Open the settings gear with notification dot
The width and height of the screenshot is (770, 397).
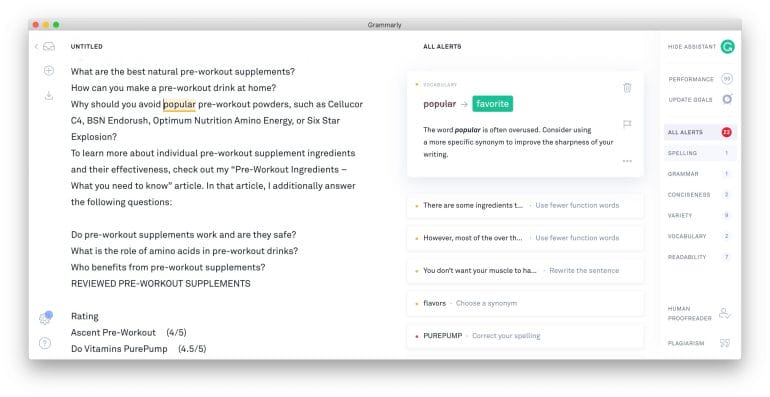45,318
